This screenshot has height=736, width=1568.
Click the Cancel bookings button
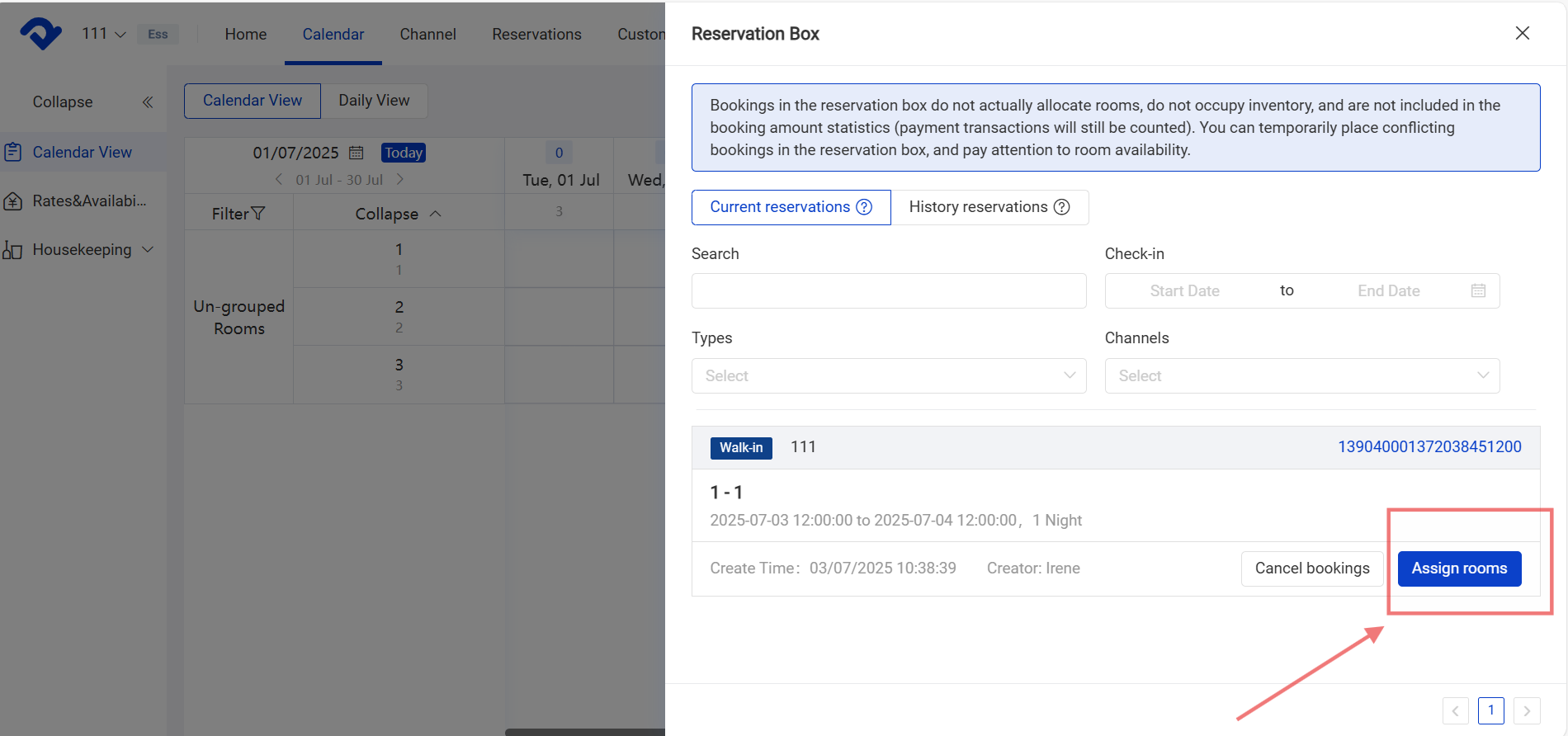point(1311,569)
